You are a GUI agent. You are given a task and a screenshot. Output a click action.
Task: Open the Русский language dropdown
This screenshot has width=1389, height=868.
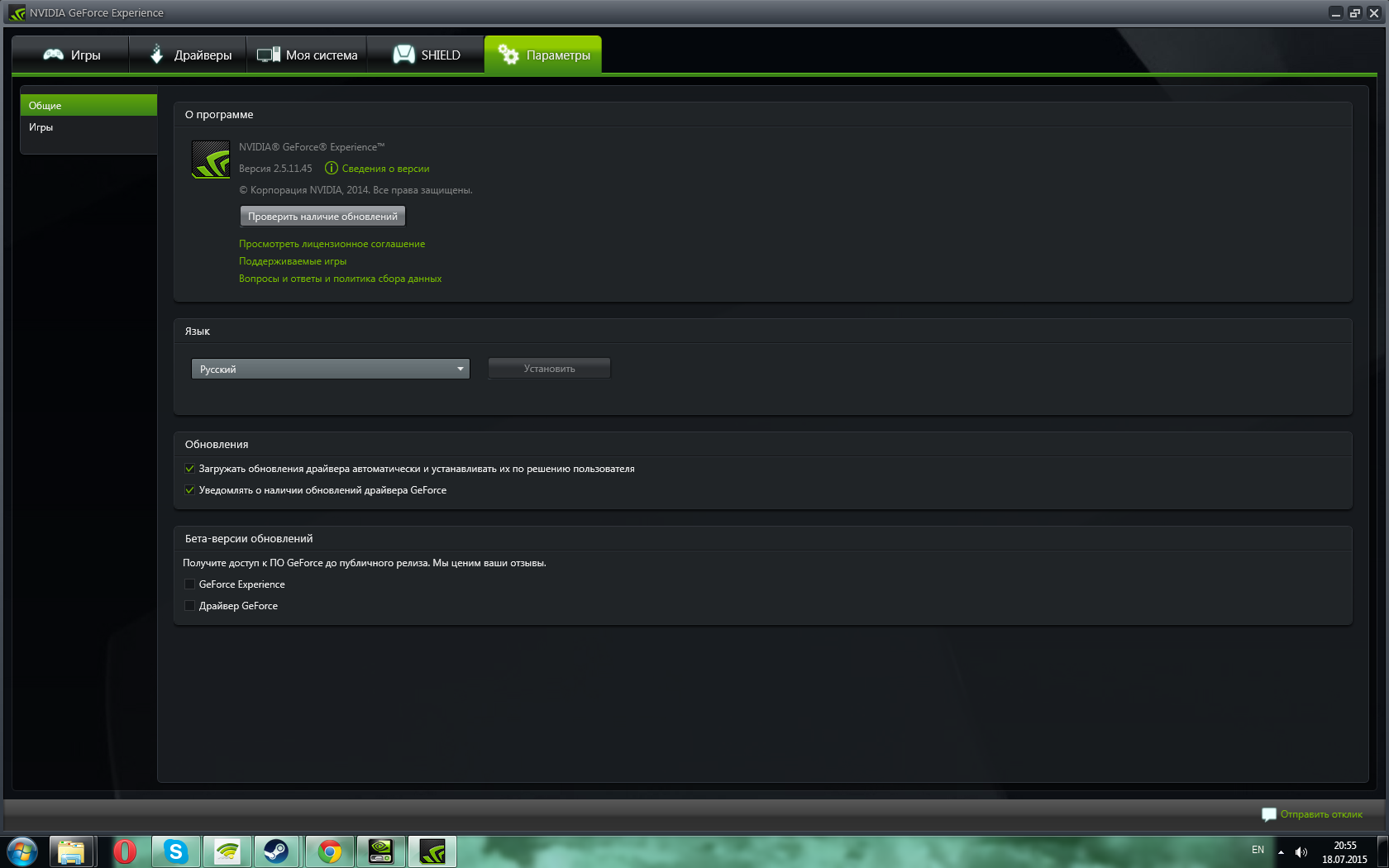pyautogui.click(x=331, y=369)
